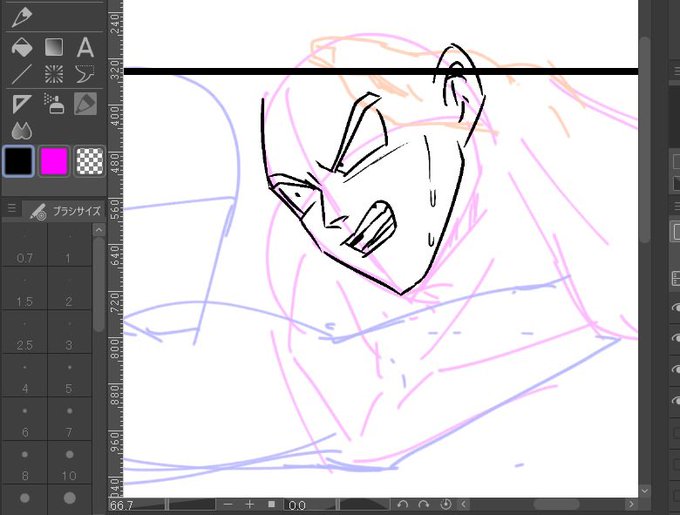Rotate the canvas right
The image size is (680, 515).
coord(424,505)
